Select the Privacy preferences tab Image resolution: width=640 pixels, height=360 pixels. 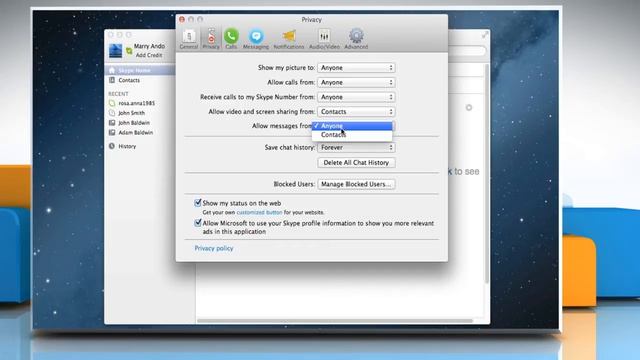pyautogui.click(x=211, y=39)
